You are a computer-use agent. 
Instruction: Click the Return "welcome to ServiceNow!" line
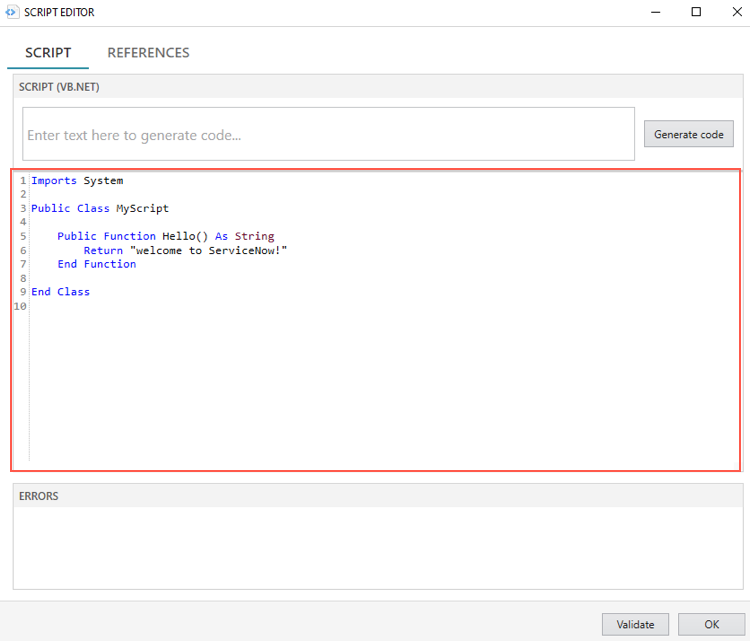pyautogui.click(x=185, y=250)
